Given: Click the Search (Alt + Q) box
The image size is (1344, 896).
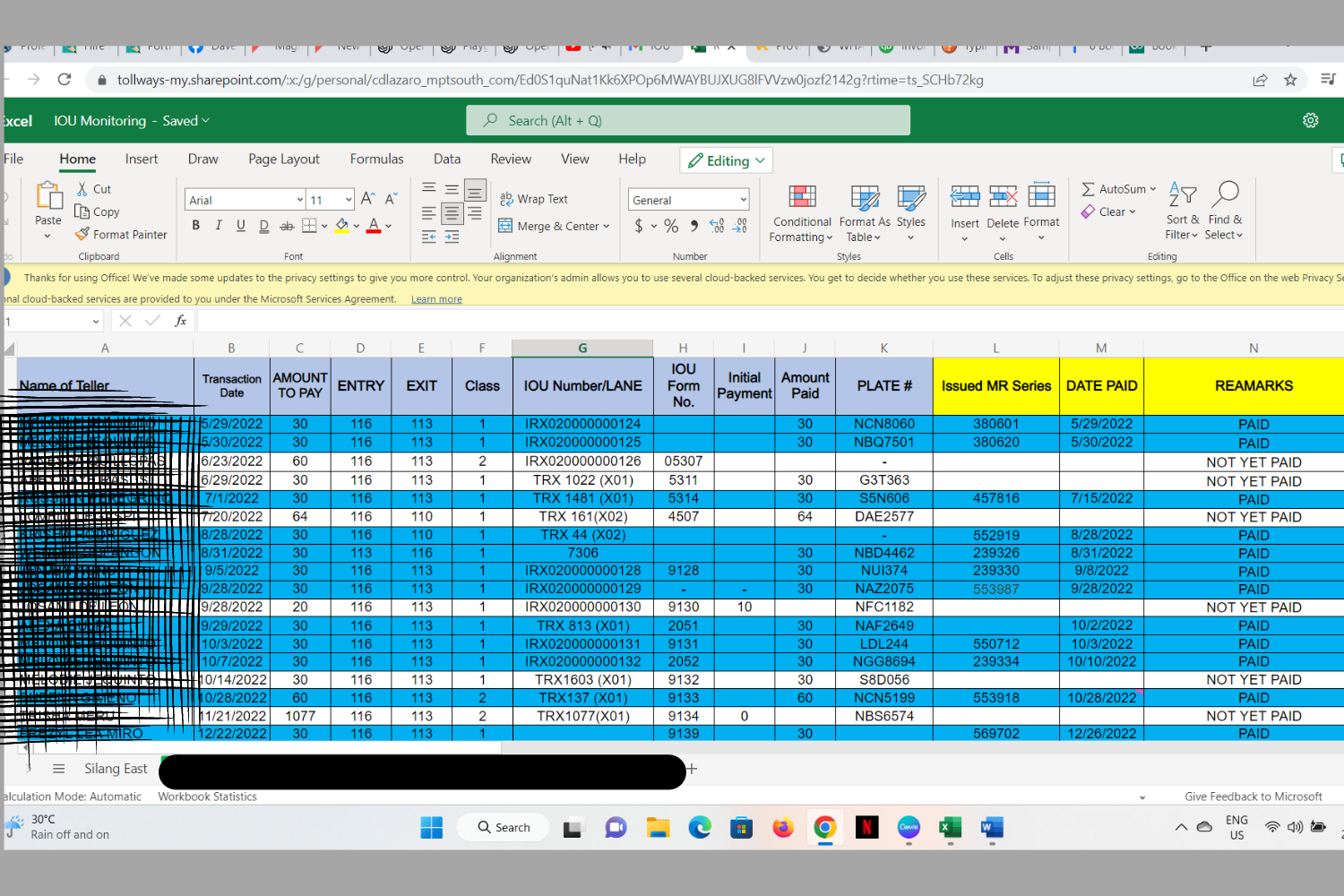Looking at the screenshot, I should pos(688,120).
